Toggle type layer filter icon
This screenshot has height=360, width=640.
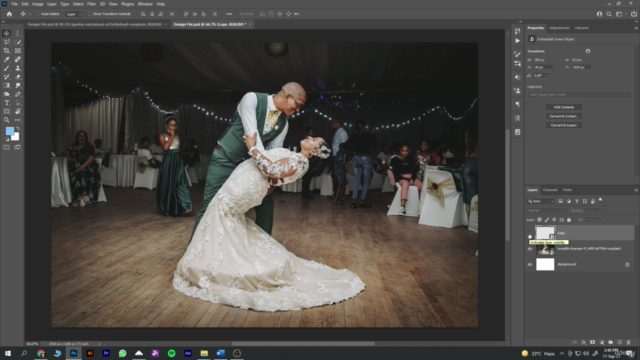(x=577, y=201)
